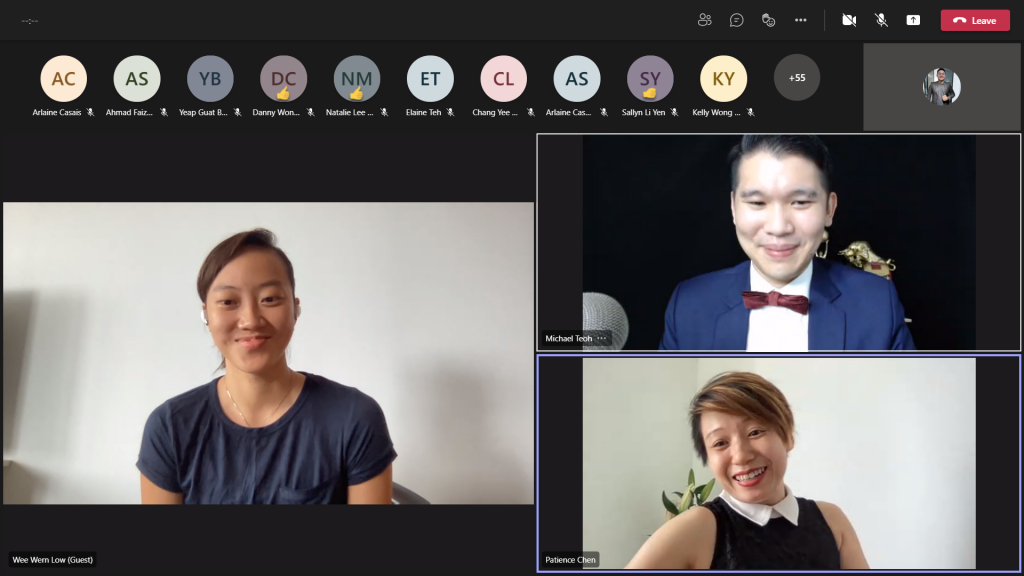Click Kelly Wong's KY avatar
This screenshot has width=1024, height=576.
723,79
